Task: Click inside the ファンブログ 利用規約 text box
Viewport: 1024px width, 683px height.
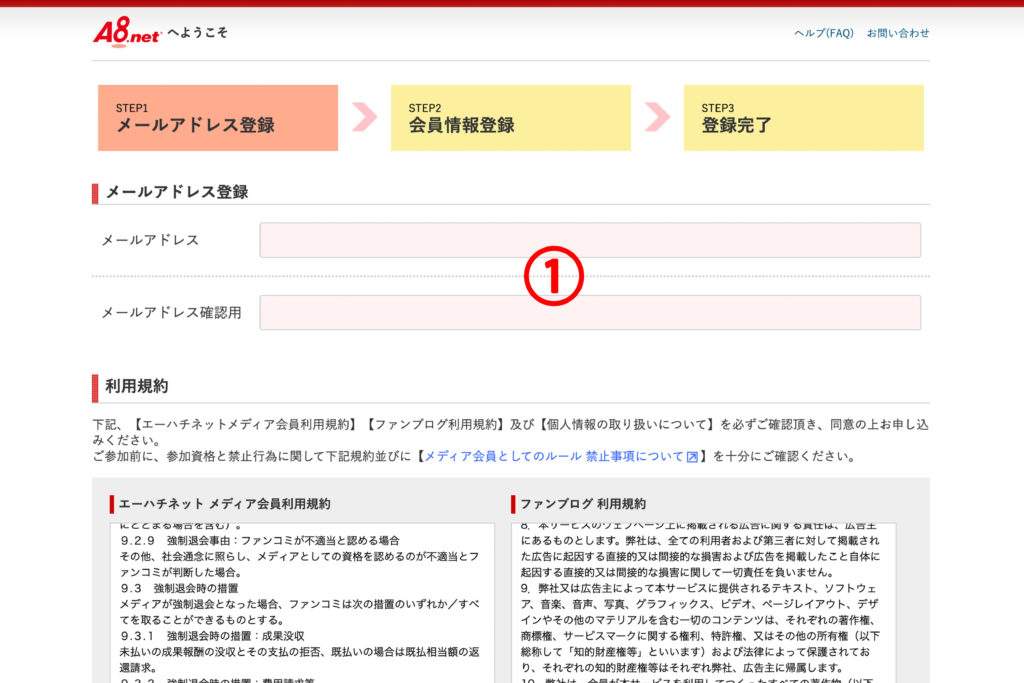Action: (703, 603)
